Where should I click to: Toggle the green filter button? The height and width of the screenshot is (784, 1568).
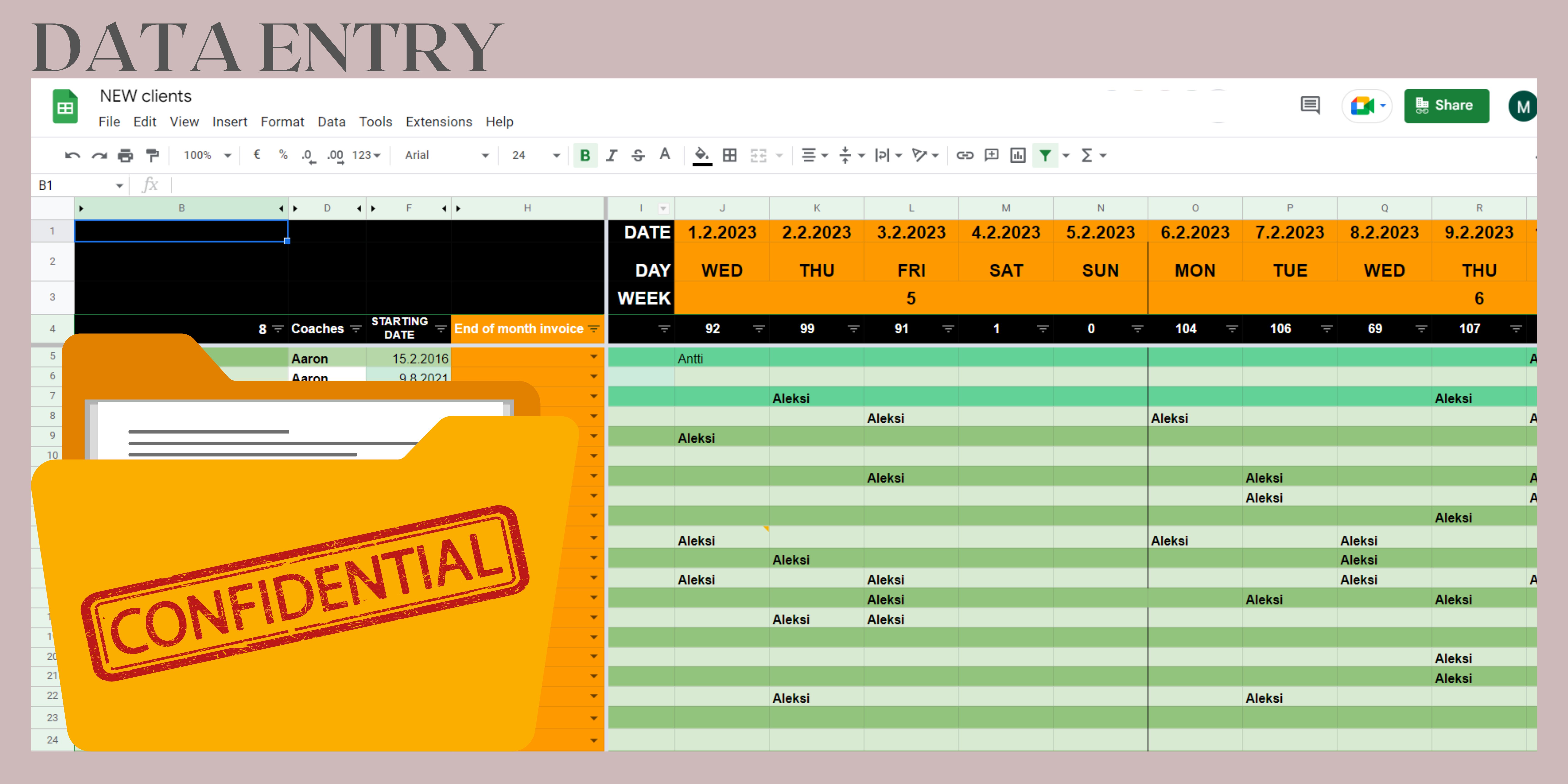coord(1045,155)
